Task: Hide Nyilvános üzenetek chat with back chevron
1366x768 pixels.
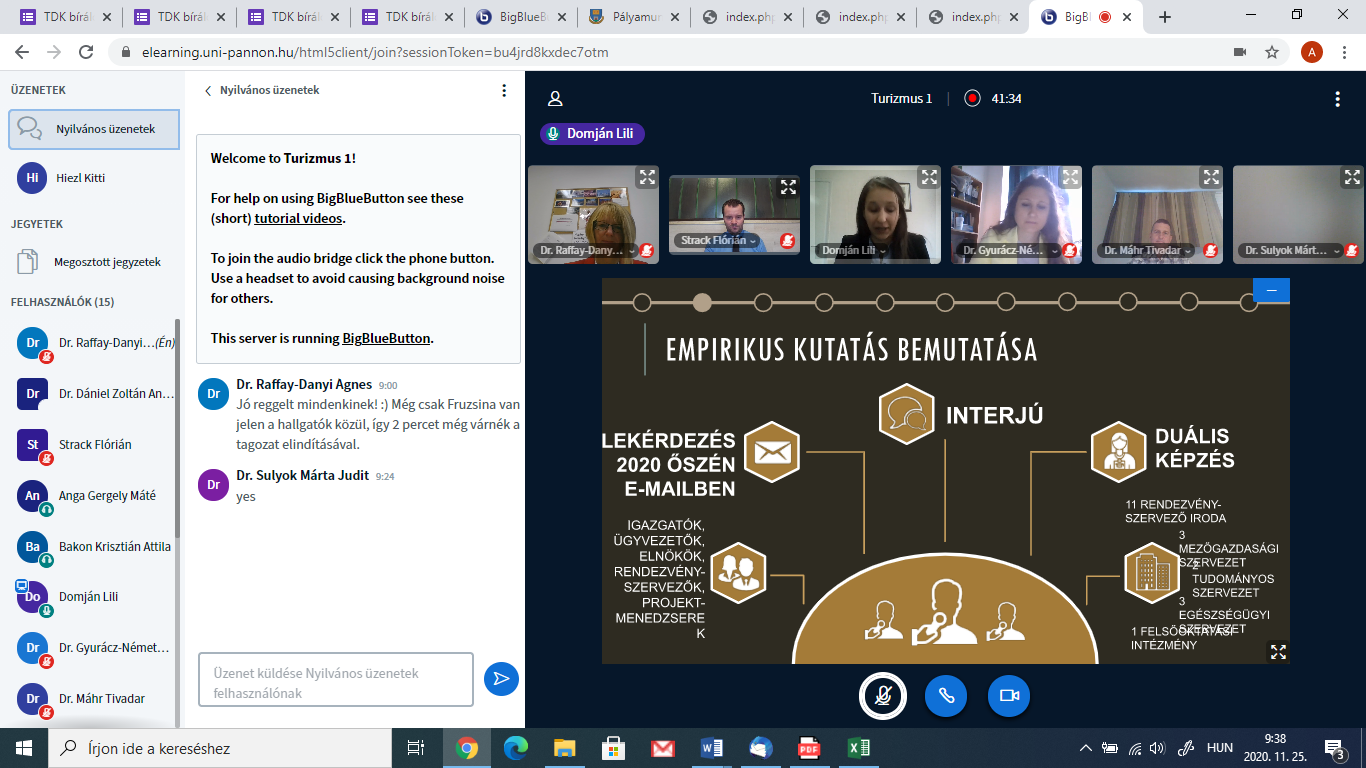Action: (208, 91)
